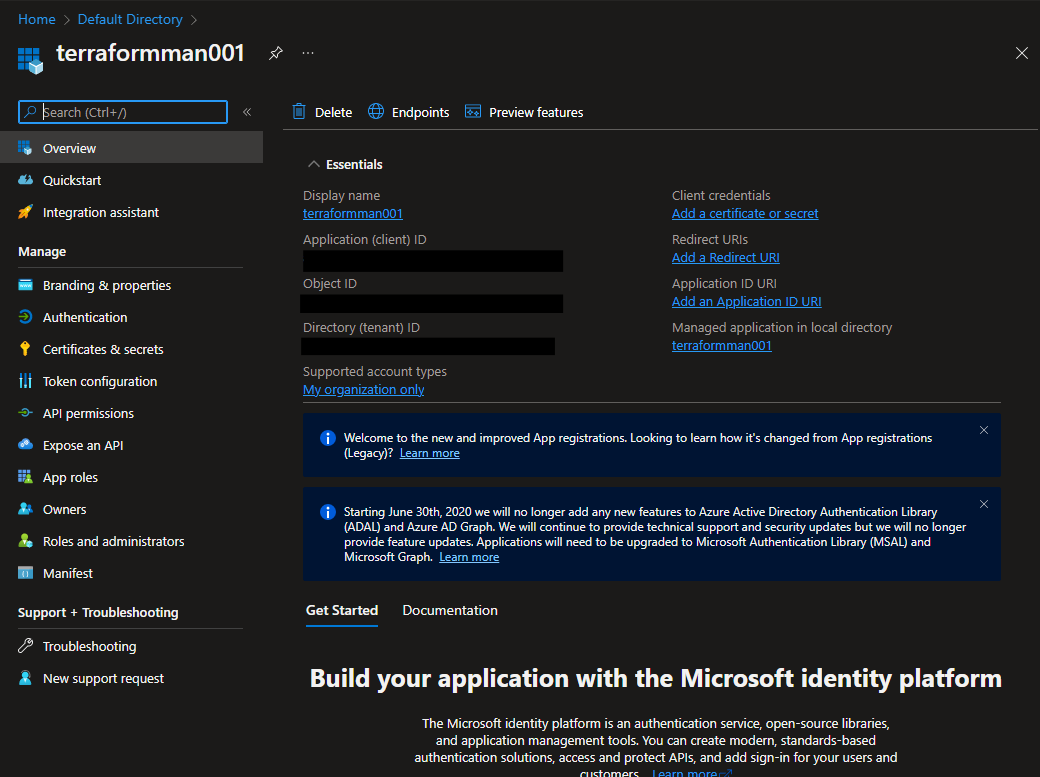Open the Overview menu item
The image size is (1040, 777).
[131, 148]
